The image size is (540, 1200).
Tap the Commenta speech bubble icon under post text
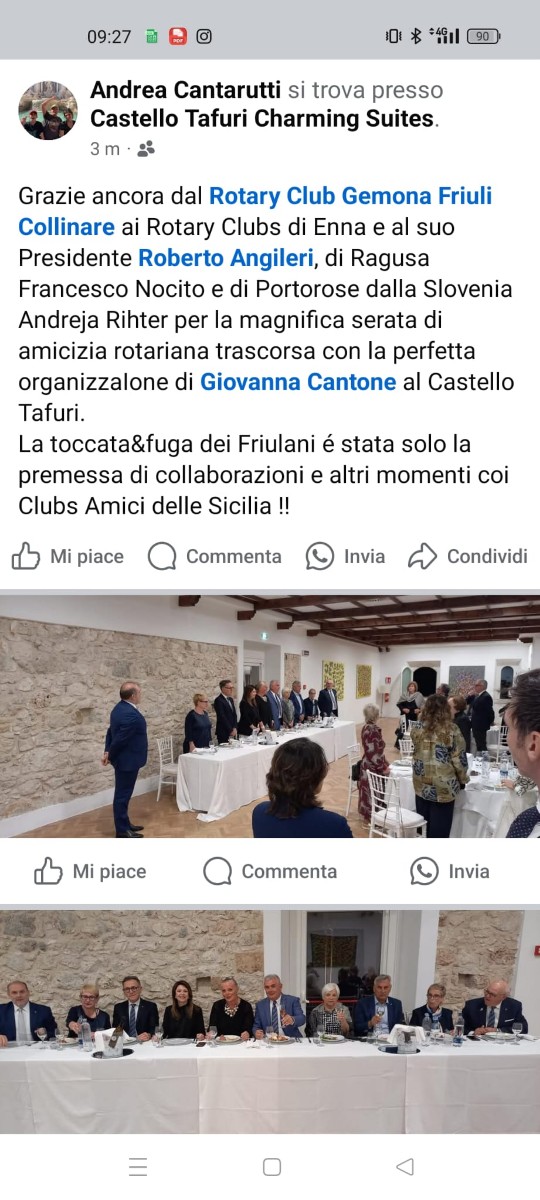[x=162, y=556]
